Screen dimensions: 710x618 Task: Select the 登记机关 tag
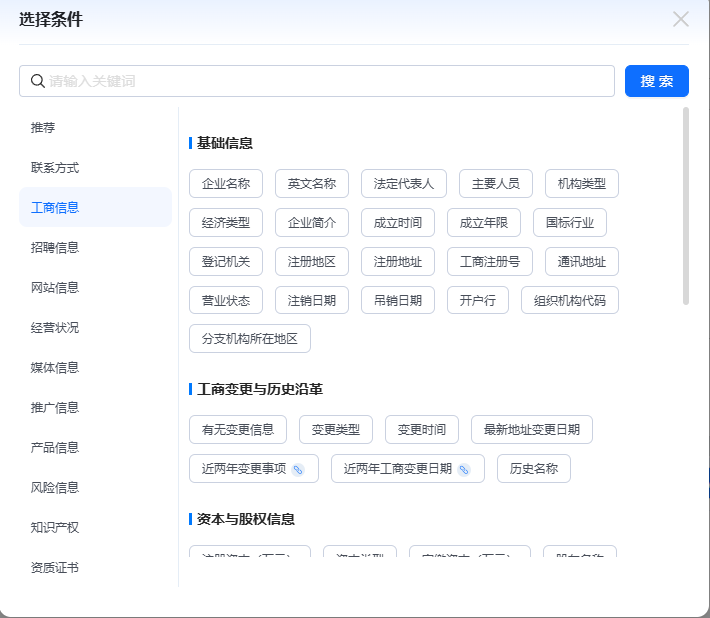(x=226, y=261)
